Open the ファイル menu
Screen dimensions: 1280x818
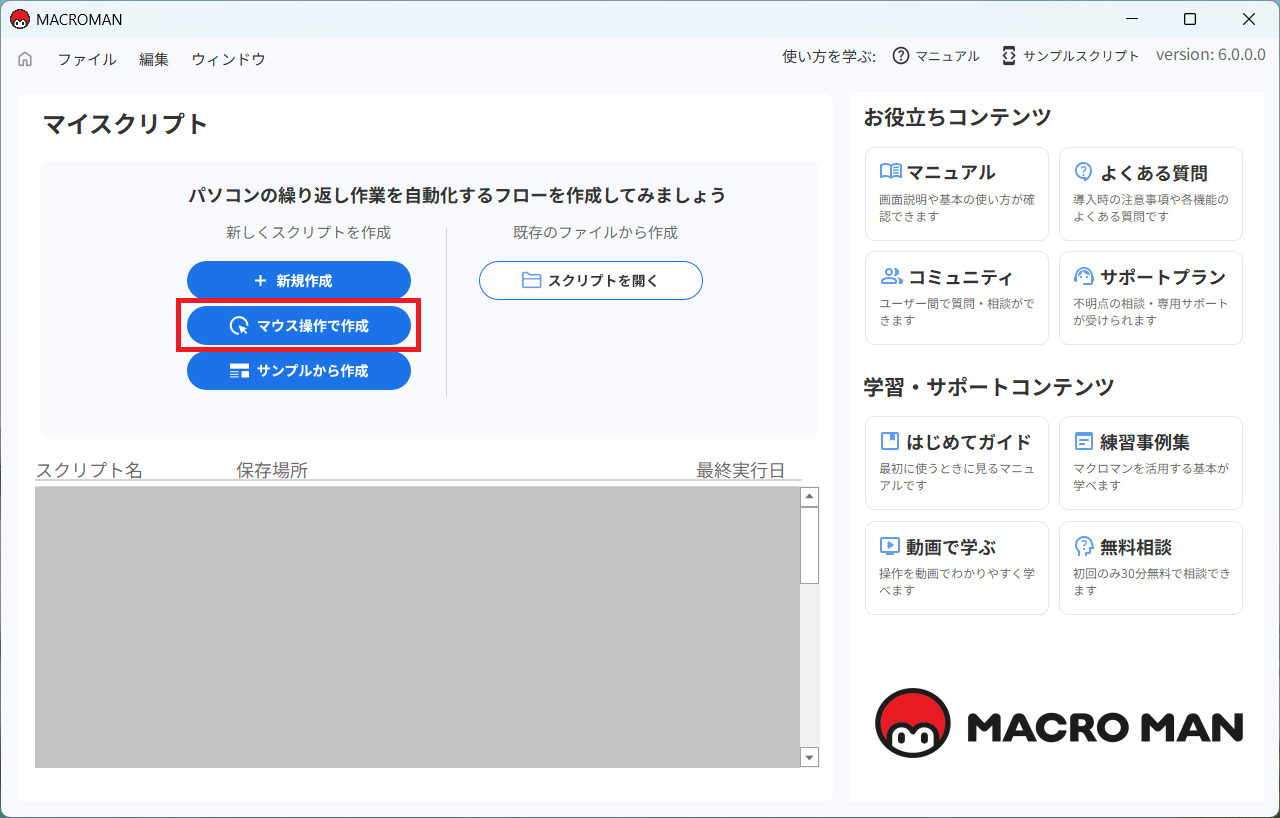(87, 59)
